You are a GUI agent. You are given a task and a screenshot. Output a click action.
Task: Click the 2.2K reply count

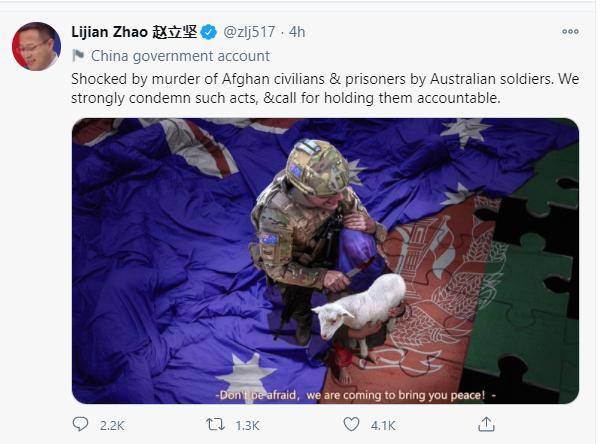(x=112, y=425)
